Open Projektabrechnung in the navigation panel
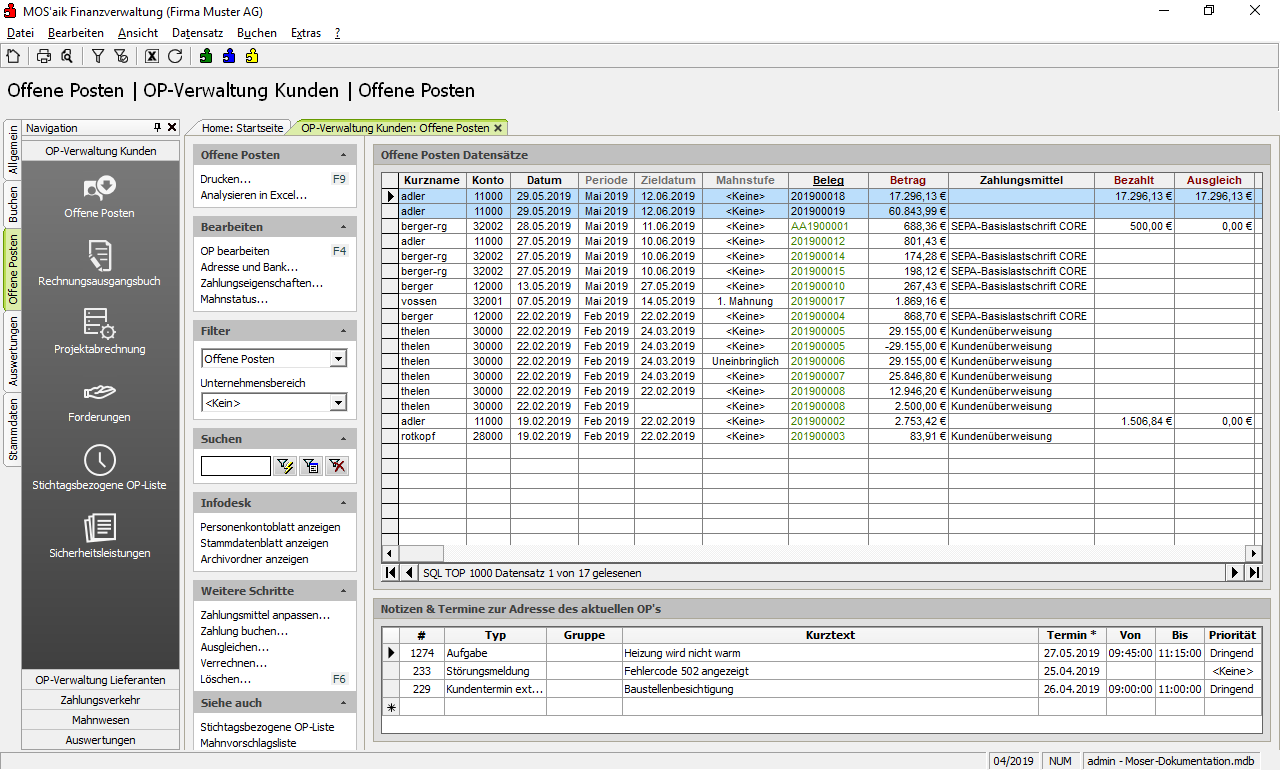 click(x=99, y=332)
